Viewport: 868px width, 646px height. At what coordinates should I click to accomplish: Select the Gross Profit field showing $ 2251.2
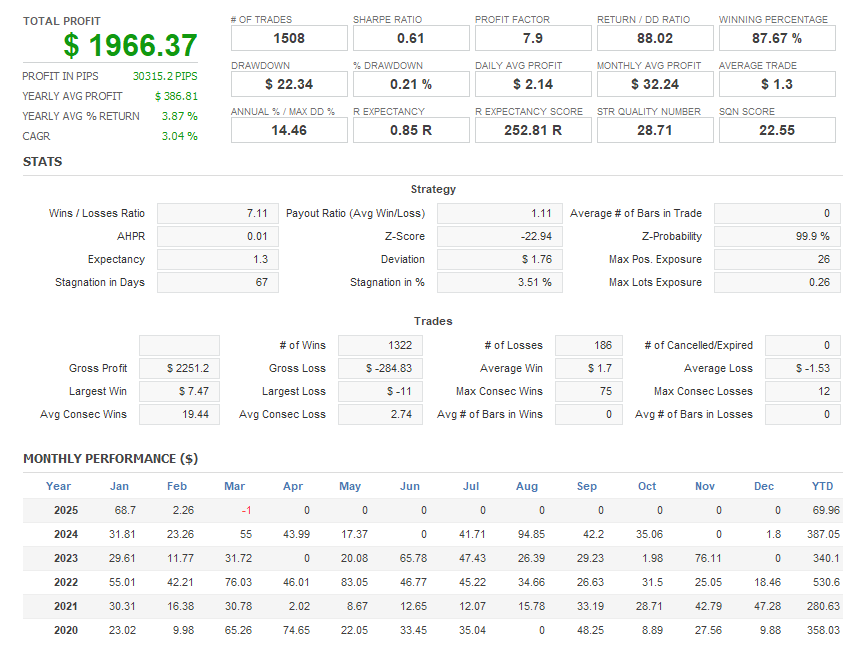tap(179, 368)
